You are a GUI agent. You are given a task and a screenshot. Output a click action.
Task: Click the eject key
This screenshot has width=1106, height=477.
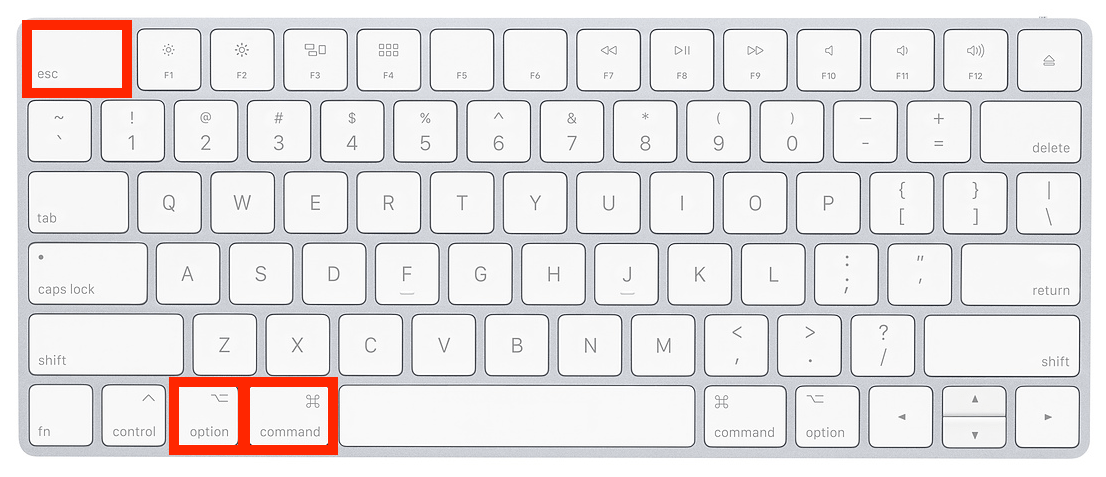[1049, 60]
